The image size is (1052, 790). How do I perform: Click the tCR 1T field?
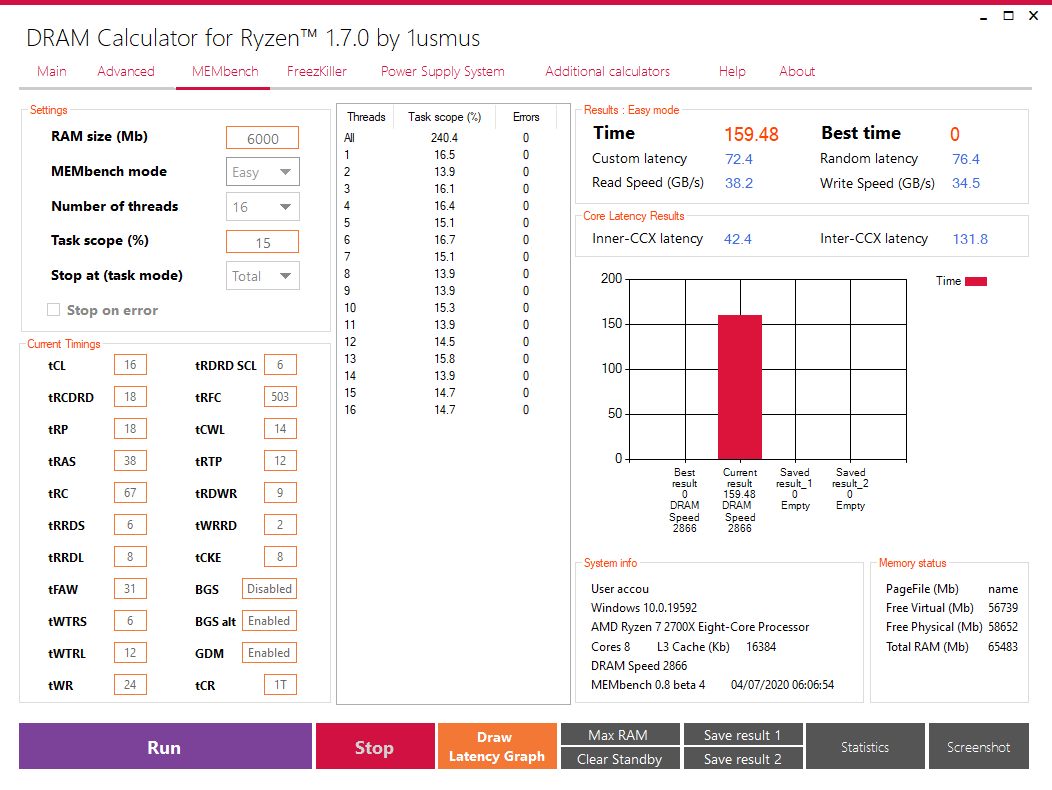(280, 685)
